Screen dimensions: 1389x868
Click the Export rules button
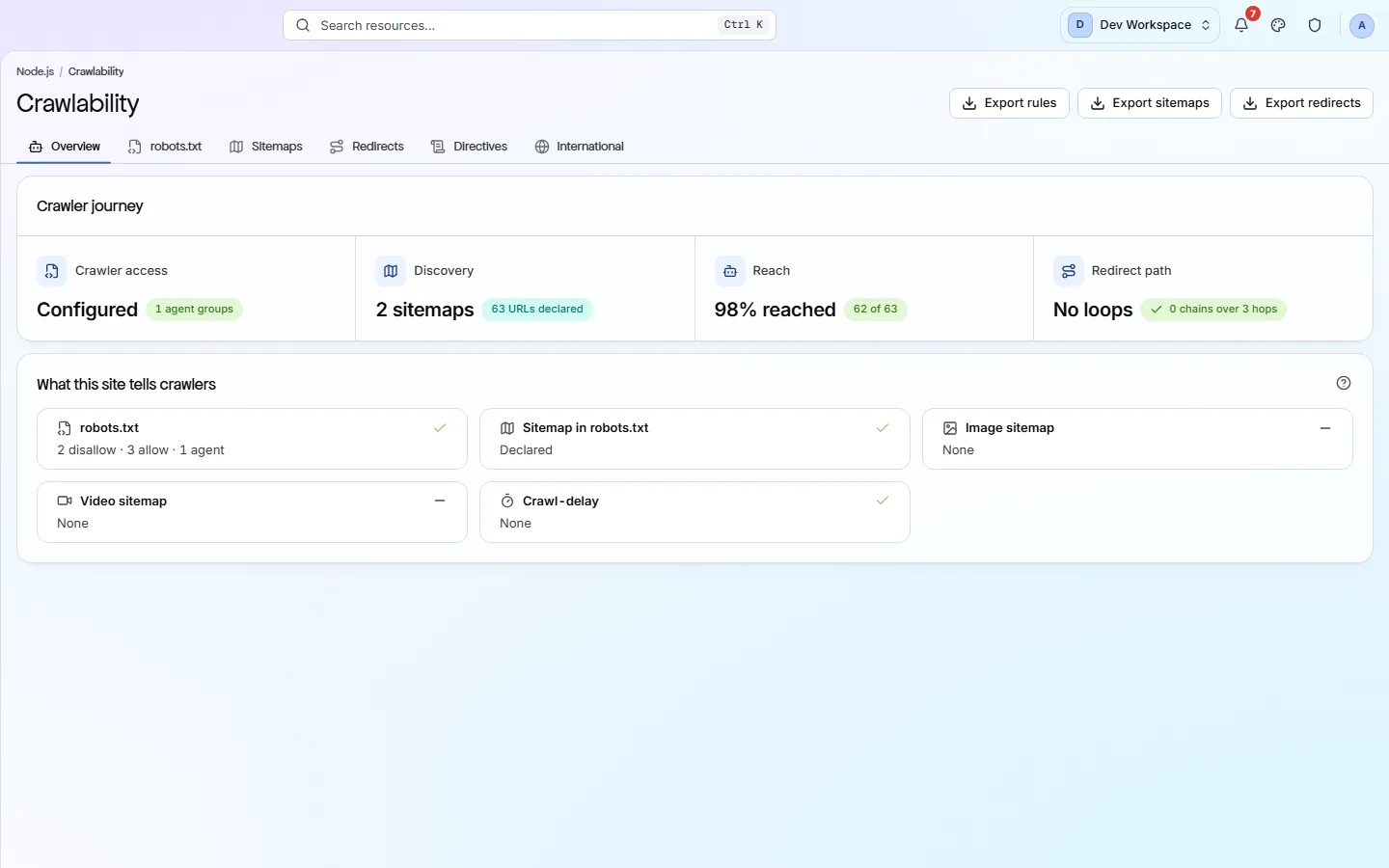click(1009, 103)
